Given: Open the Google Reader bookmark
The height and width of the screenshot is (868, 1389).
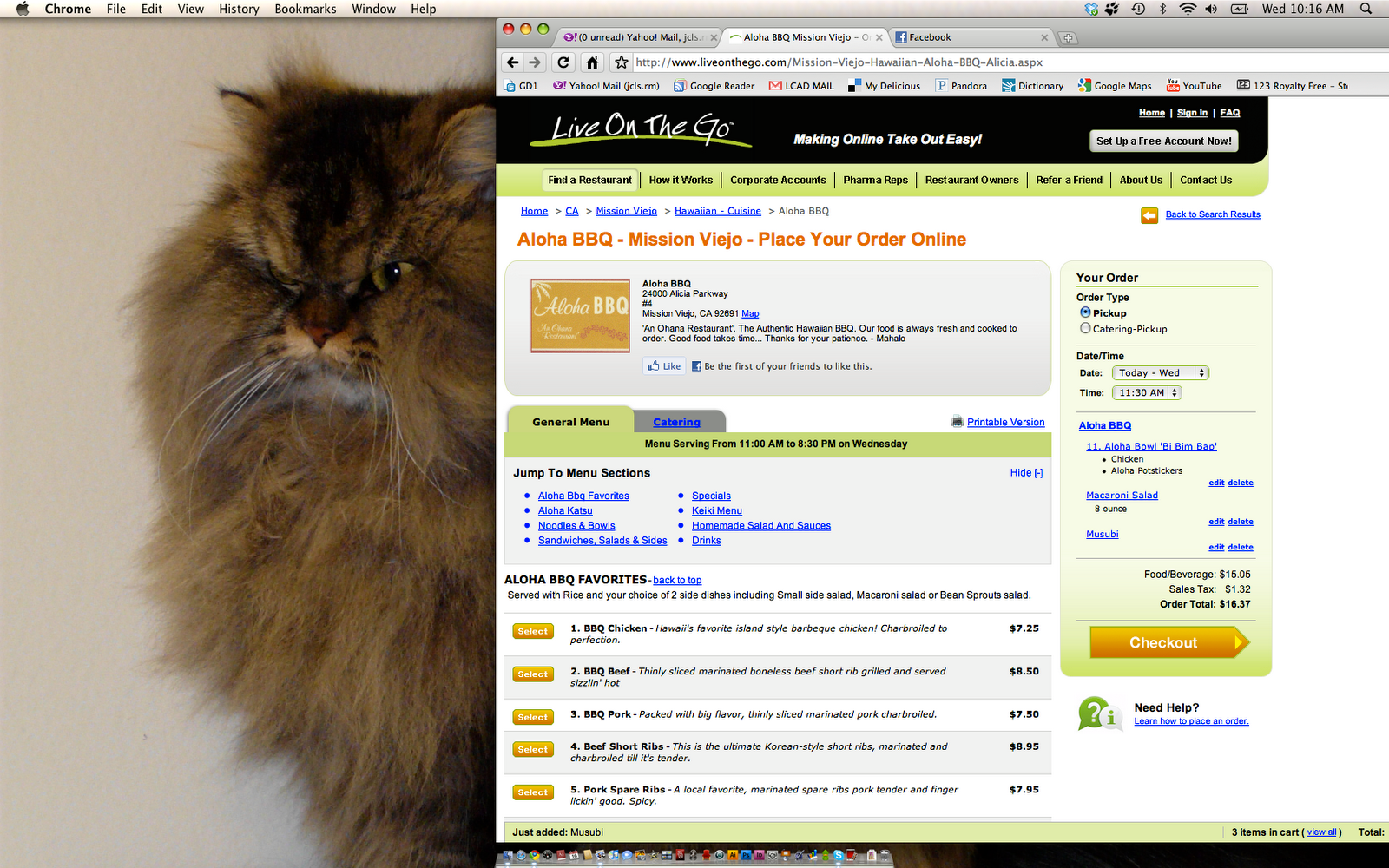Looking at the screenshot, I should pyautogui.click(x=714, y=86).
